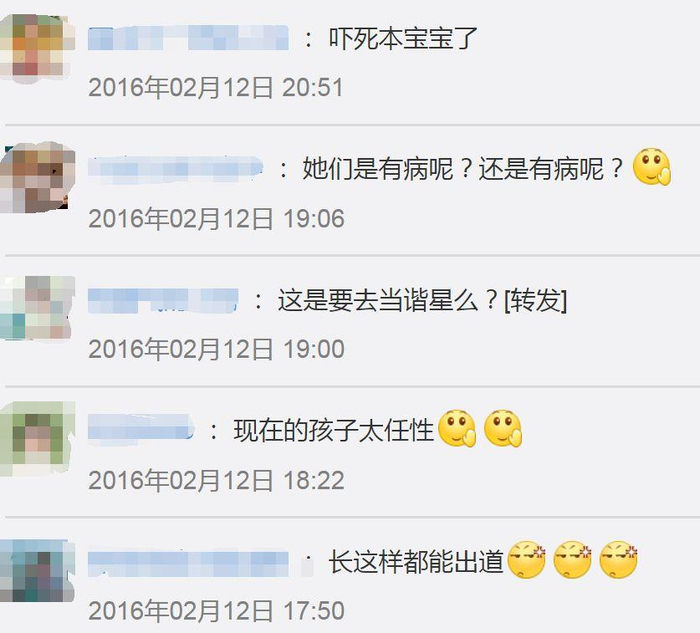The width and height of the screenshot is (700, 633).
Task: Click avatar of the 长这样都能出道 commenter
Action: (37, 571)
